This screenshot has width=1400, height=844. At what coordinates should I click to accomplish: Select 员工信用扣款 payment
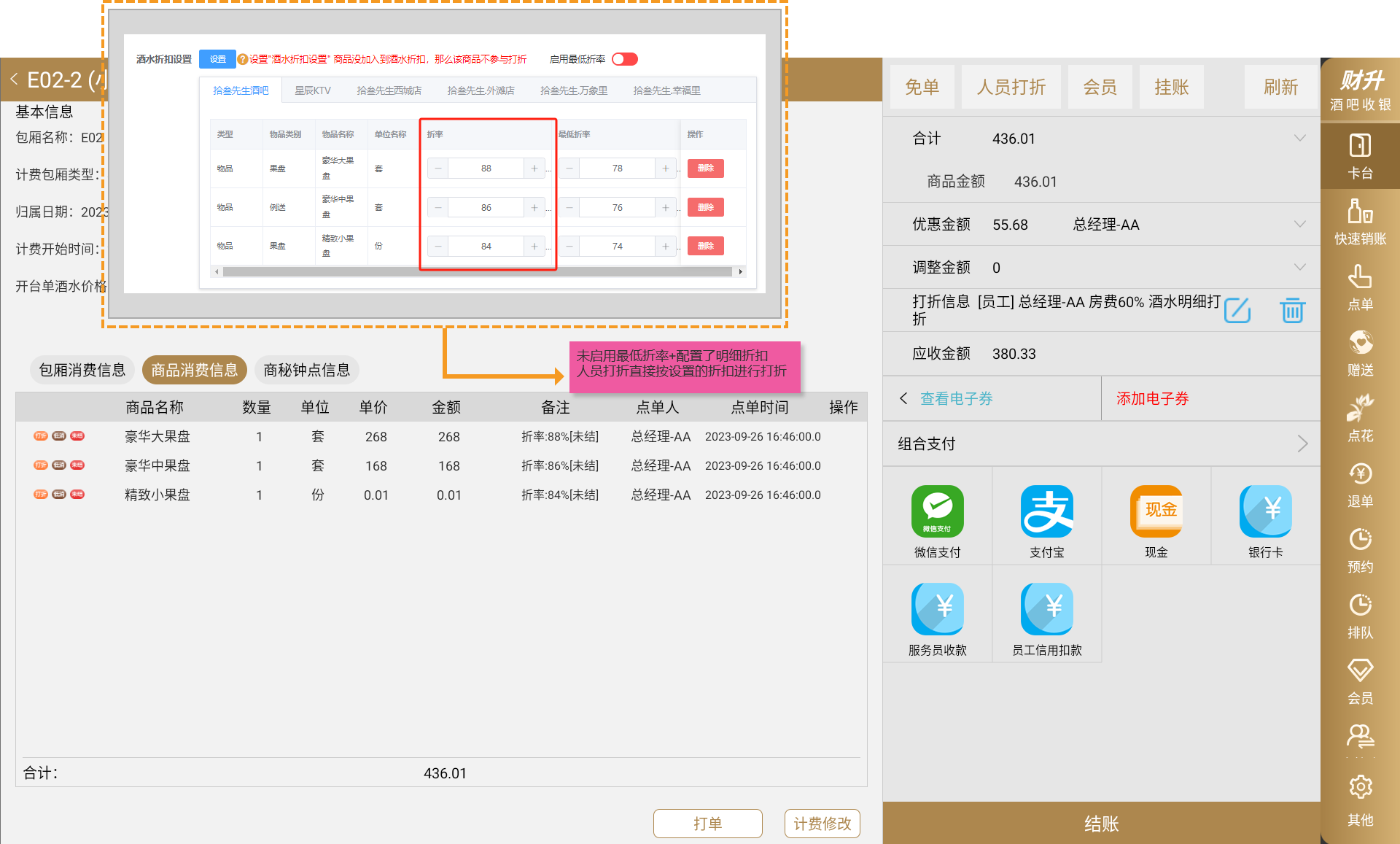1046,619
